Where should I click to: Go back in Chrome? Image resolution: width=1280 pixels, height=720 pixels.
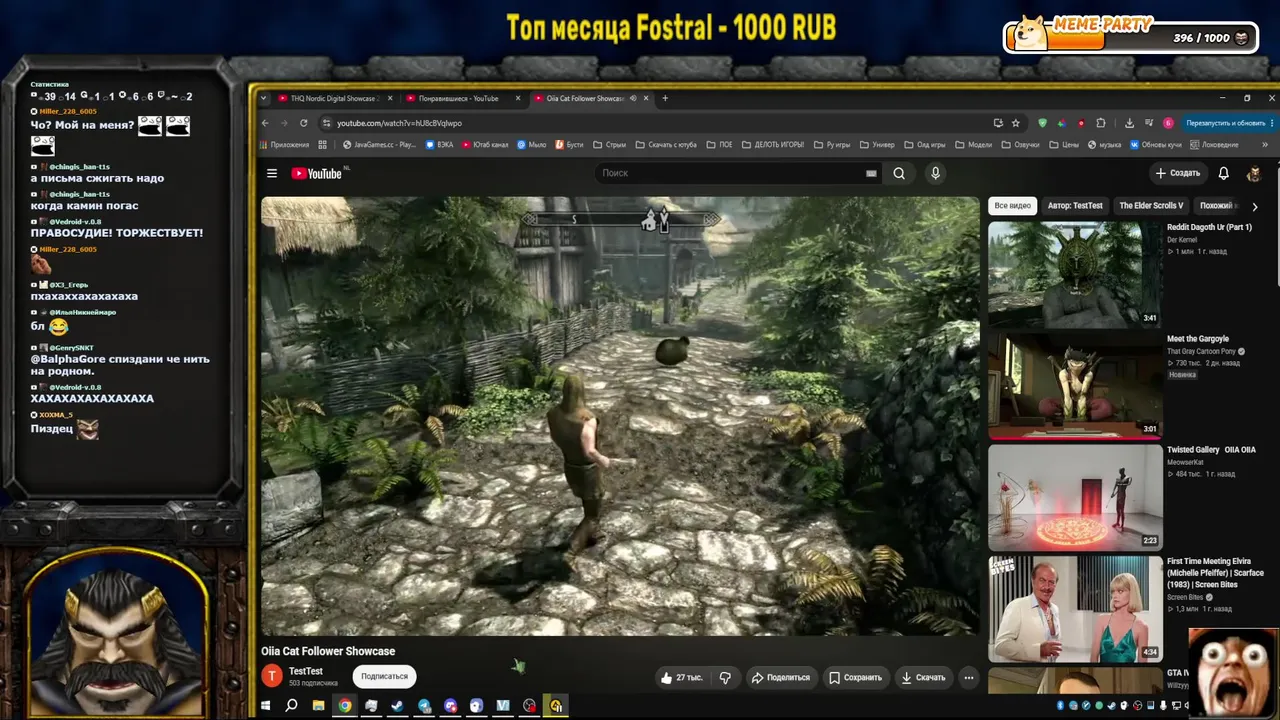(265, 123)
